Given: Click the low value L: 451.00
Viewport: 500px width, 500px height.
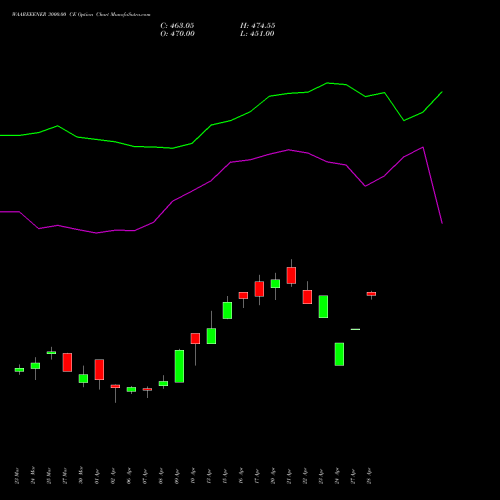Looking at the screenshot, I should pos(257,34).
